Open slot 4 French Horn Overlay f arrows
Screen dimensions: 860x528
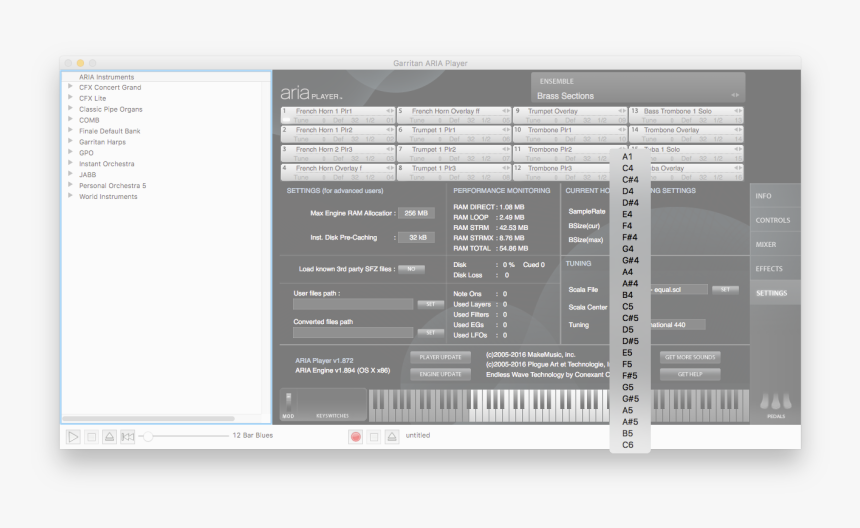390,168
